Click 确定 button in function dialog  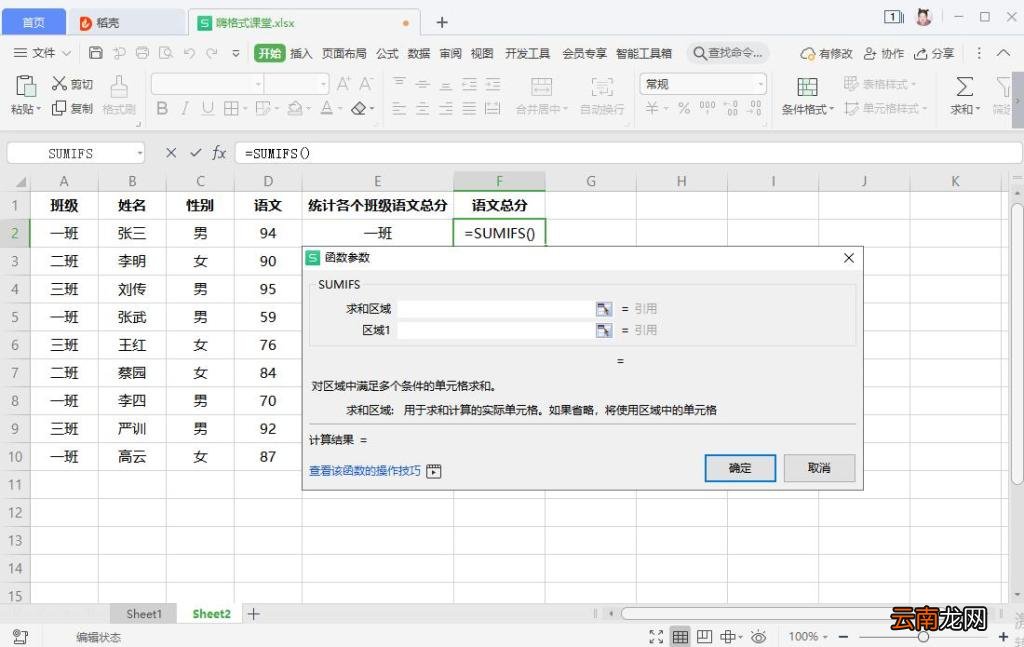pyautogui.click(x=740, y=468)
